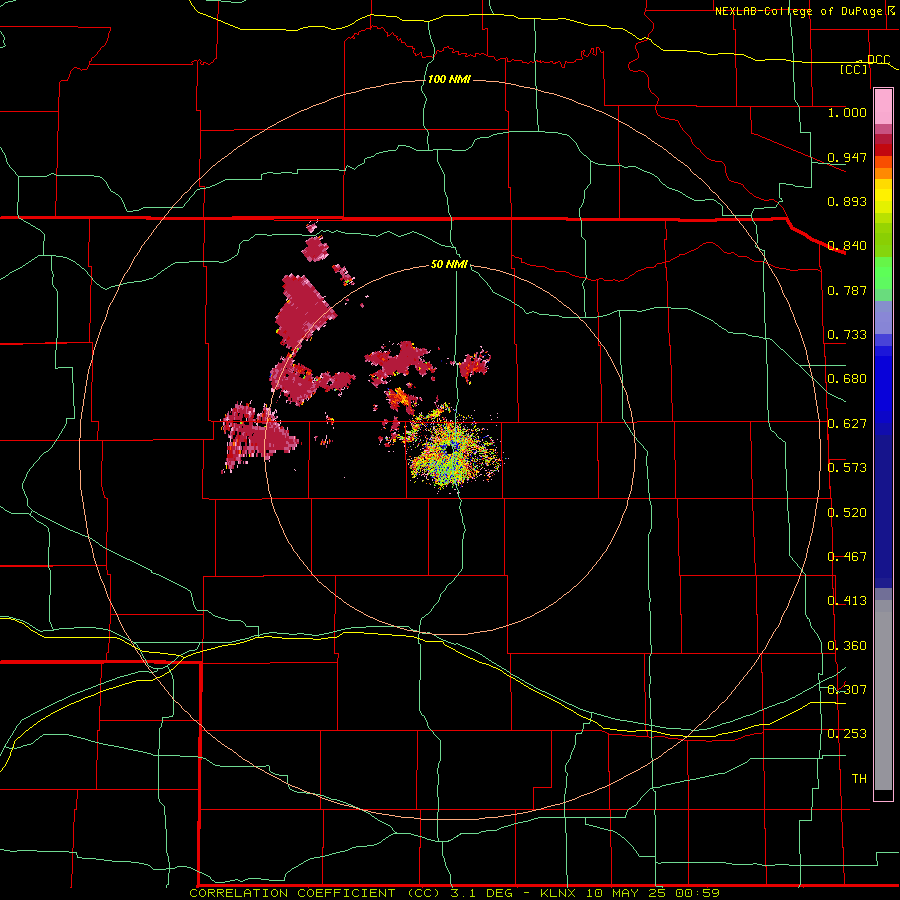This screenshot has width=900, height=900.
Task: Click the 0.573 scale value
Action: (847, 468)
